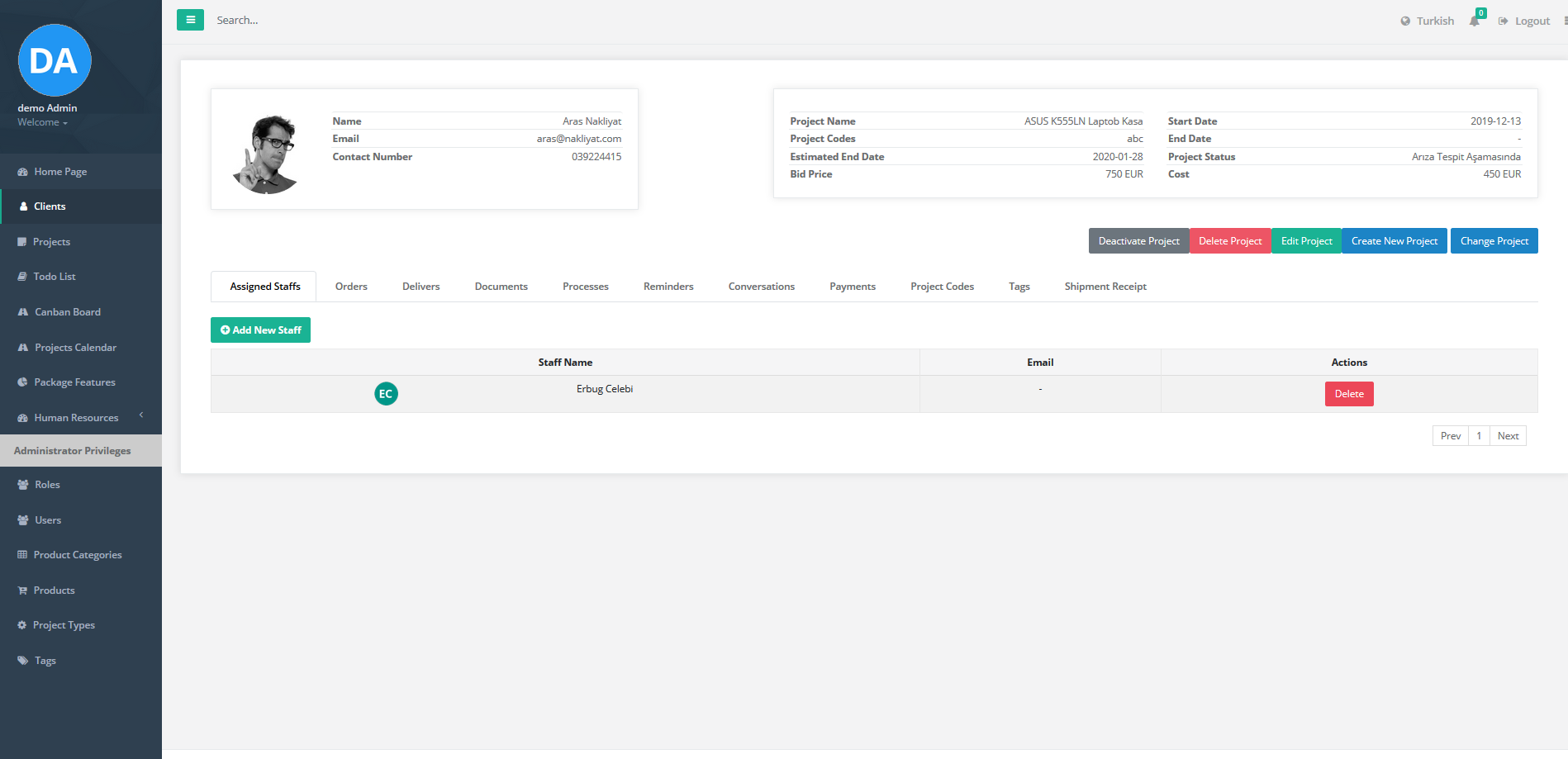1568x759 pixels.
Task: Toggle the green hamburger sidebar button
Action: 190,20
